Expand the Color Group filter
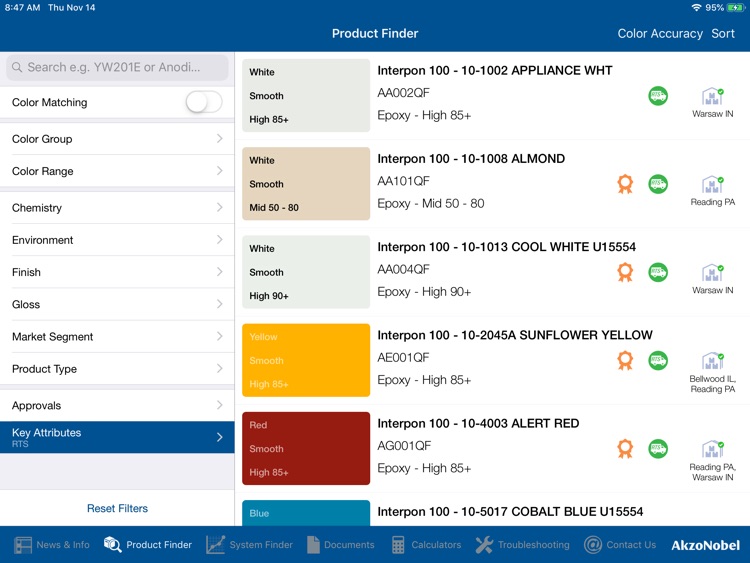750x563 pixels. [x=117, y=139]
